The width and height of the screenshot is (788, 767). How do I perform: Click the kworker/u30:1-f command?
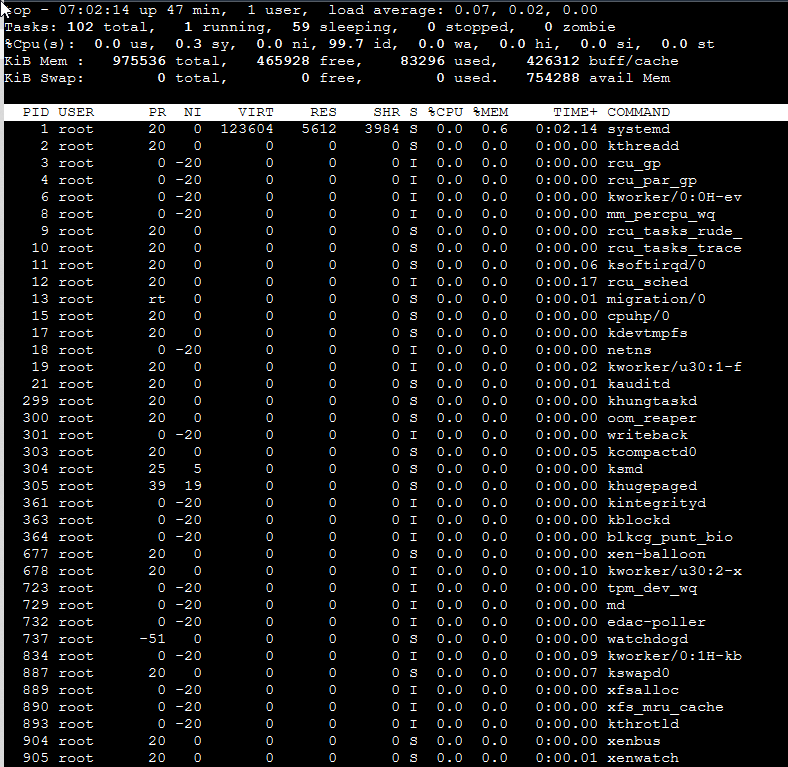[x=674, y=367]
